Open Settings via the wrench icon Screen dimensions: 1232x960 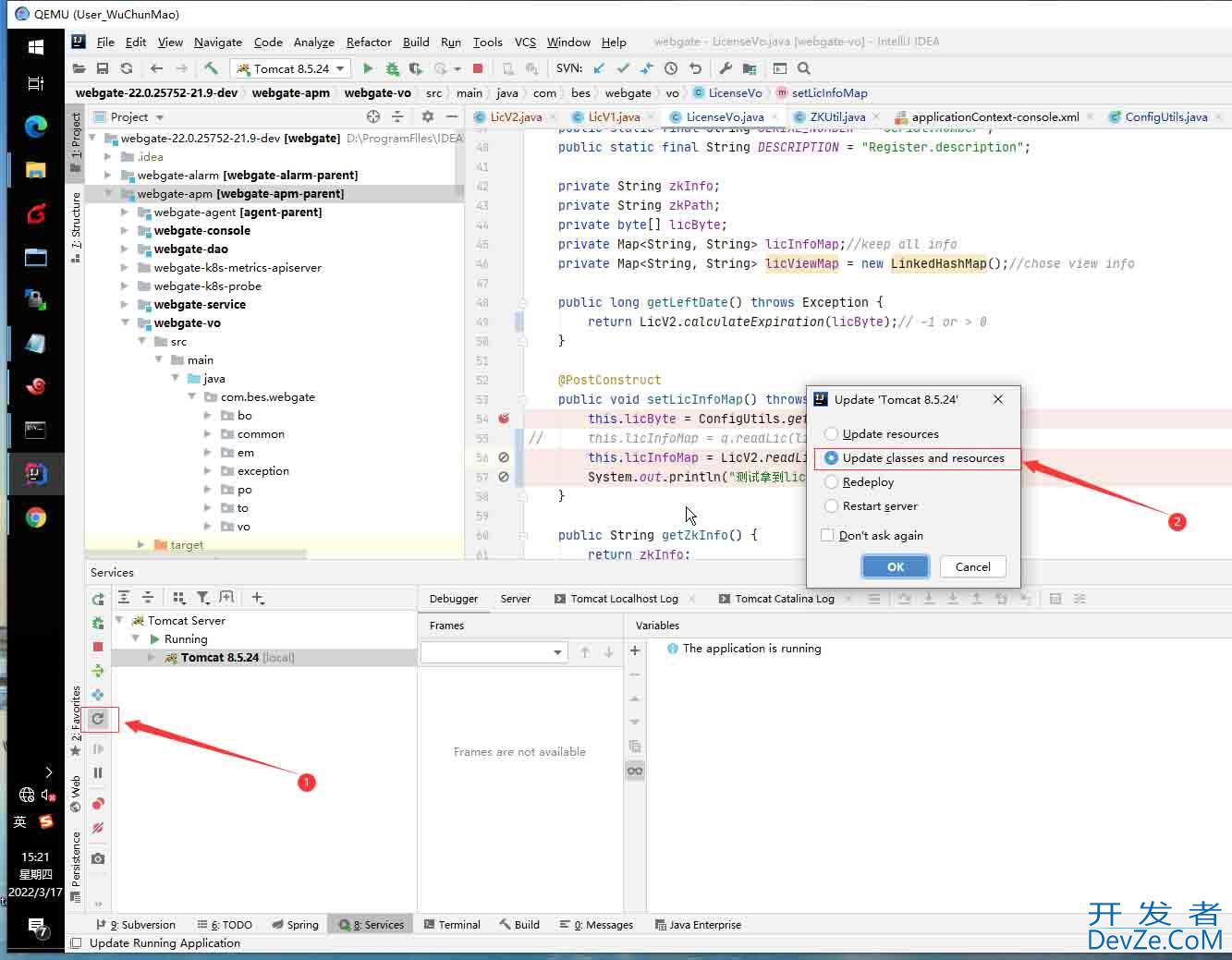click(726, 68)
